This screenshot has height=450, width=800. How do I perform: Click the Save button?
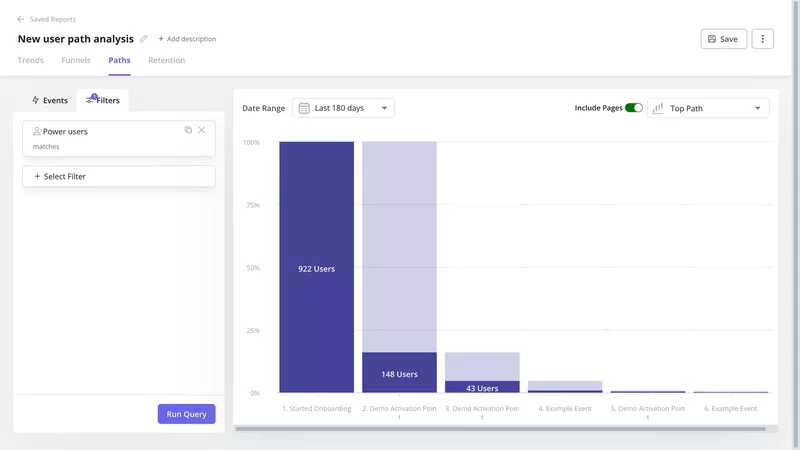click(722, 39)
